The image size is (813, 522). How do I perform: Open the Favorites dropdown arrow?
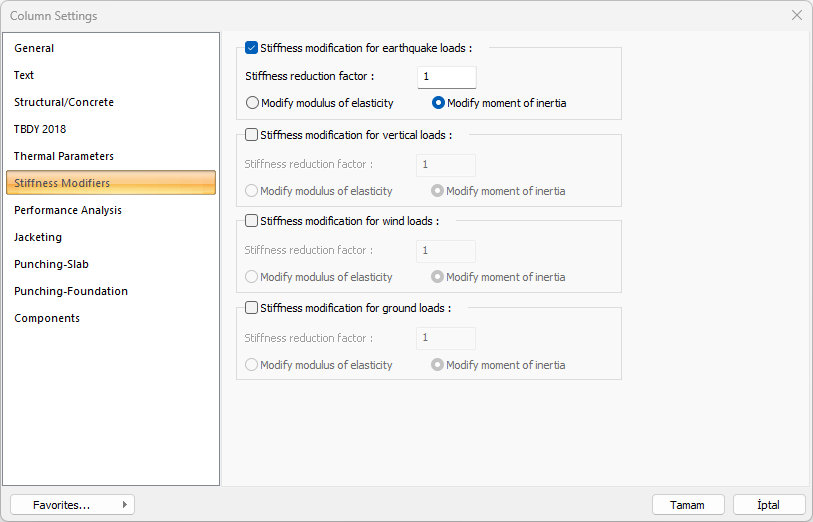[124, 505]
